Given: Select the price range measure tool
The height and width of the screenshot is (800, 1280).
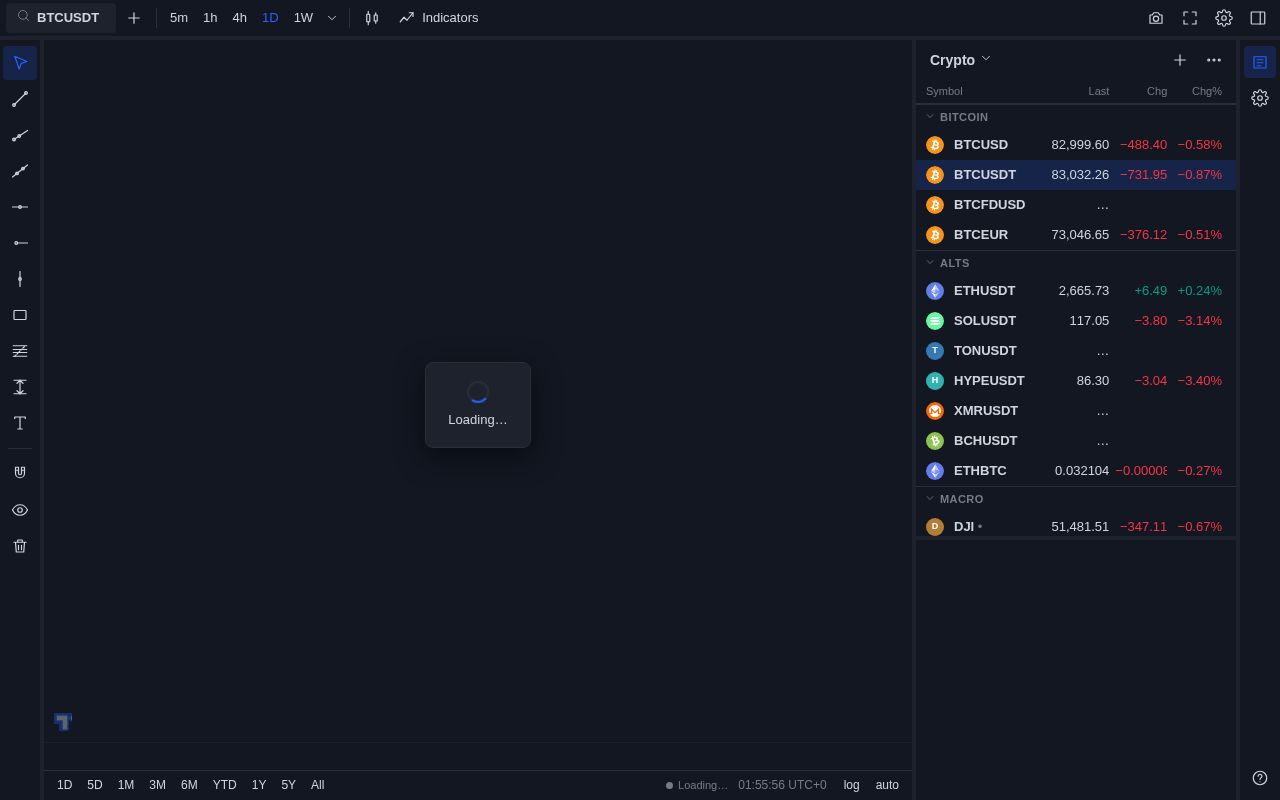Looking at the screenshot, I should tap(20, 387).
